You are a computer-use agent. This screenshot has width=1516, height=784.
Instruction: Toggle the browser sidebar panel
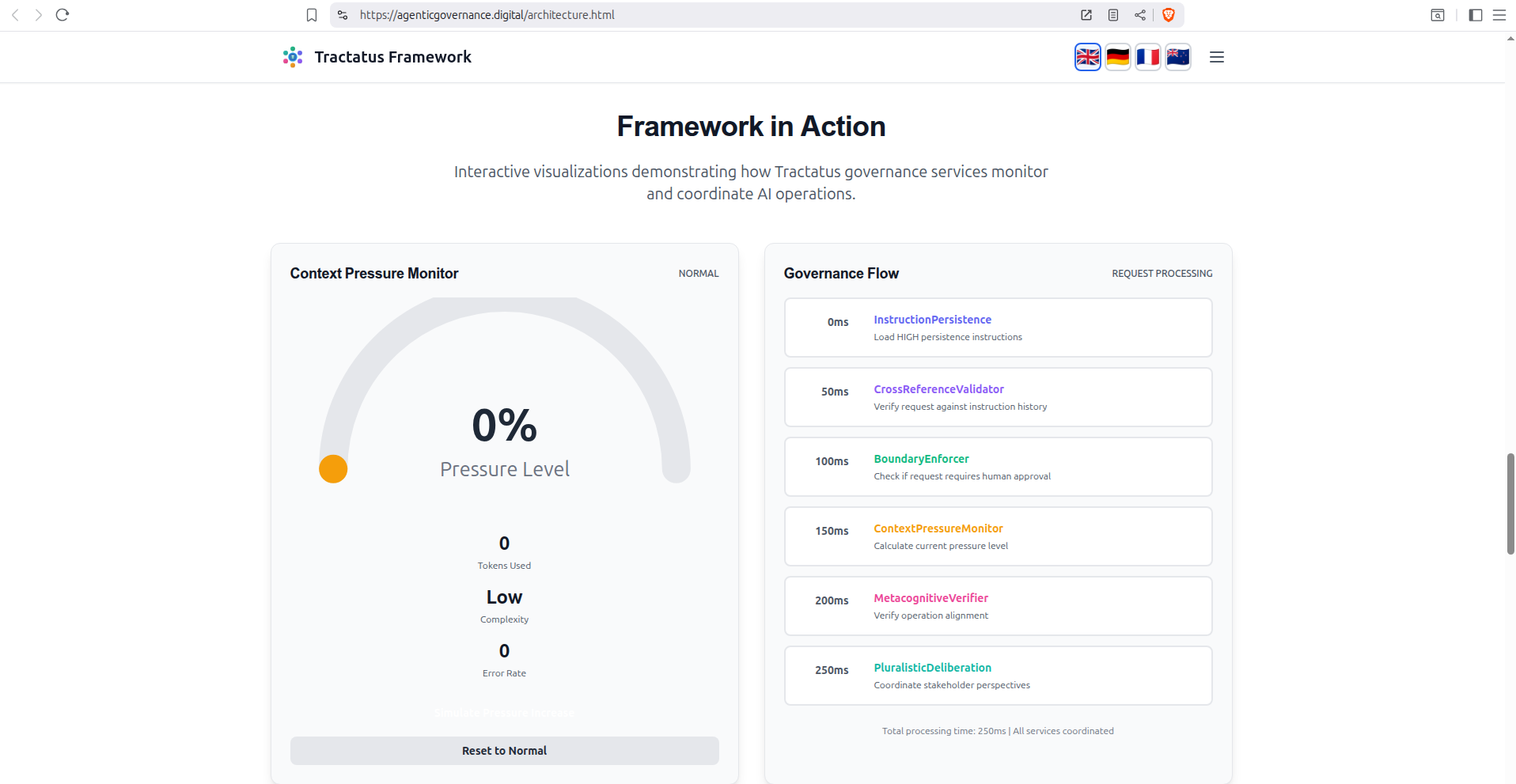[x=1475, y=15]
